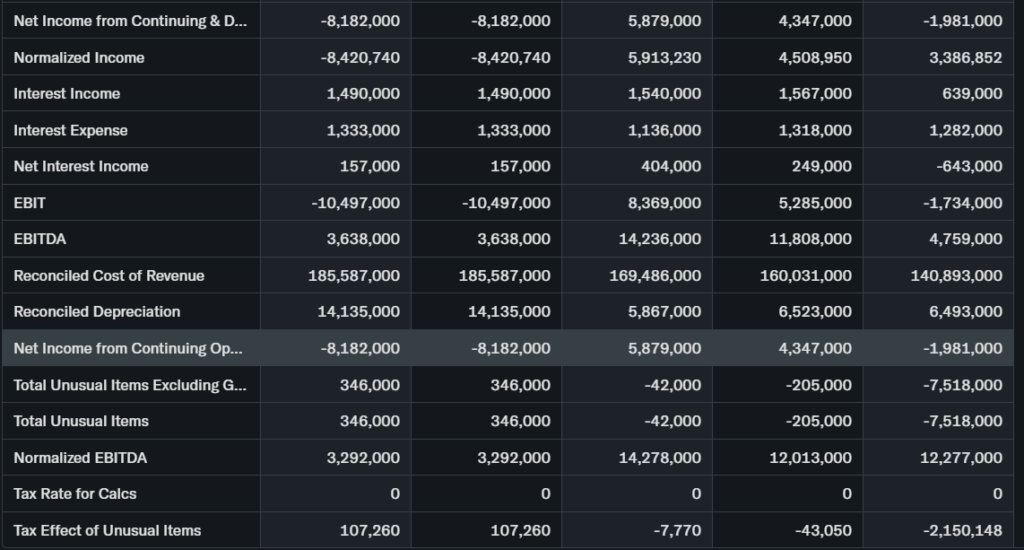Viewport: 1024px width, 550px height.
Task: Click highlighted "Net Income from Continuing Op..." label
Action: [x=128, y=348]
